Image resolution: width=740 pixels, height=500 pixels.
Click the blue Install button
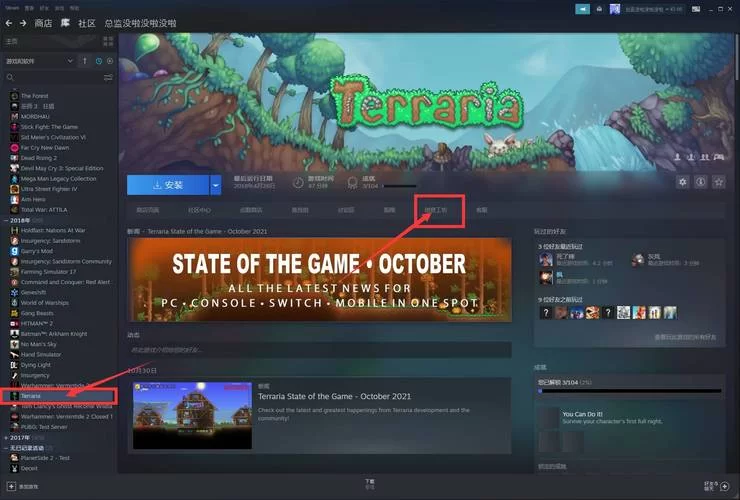point(167,185)
